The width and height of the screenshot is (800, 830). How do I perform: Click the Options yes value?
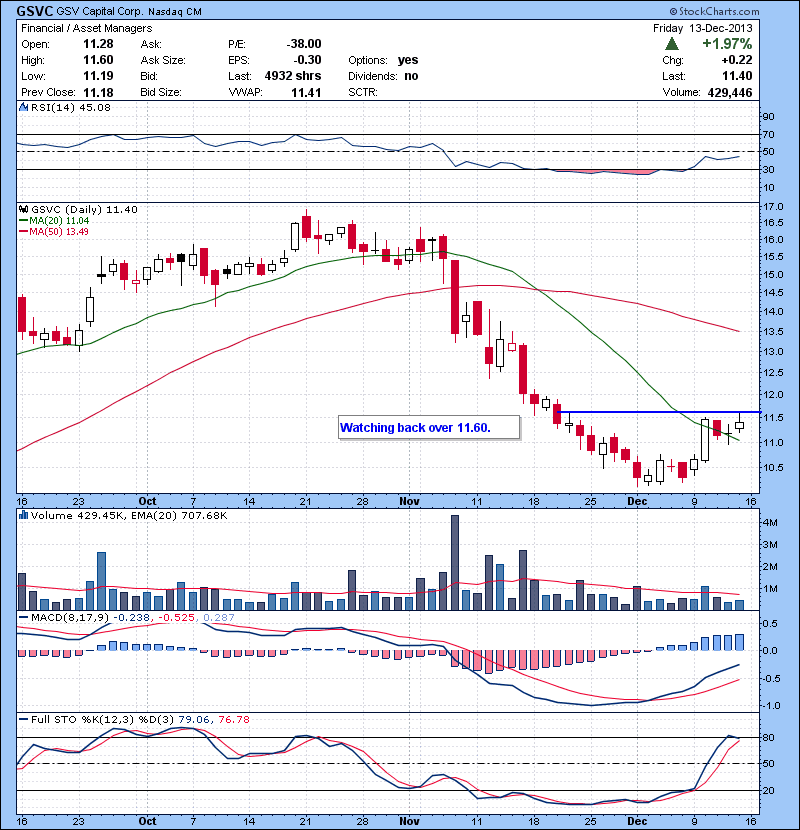(408, 60)
